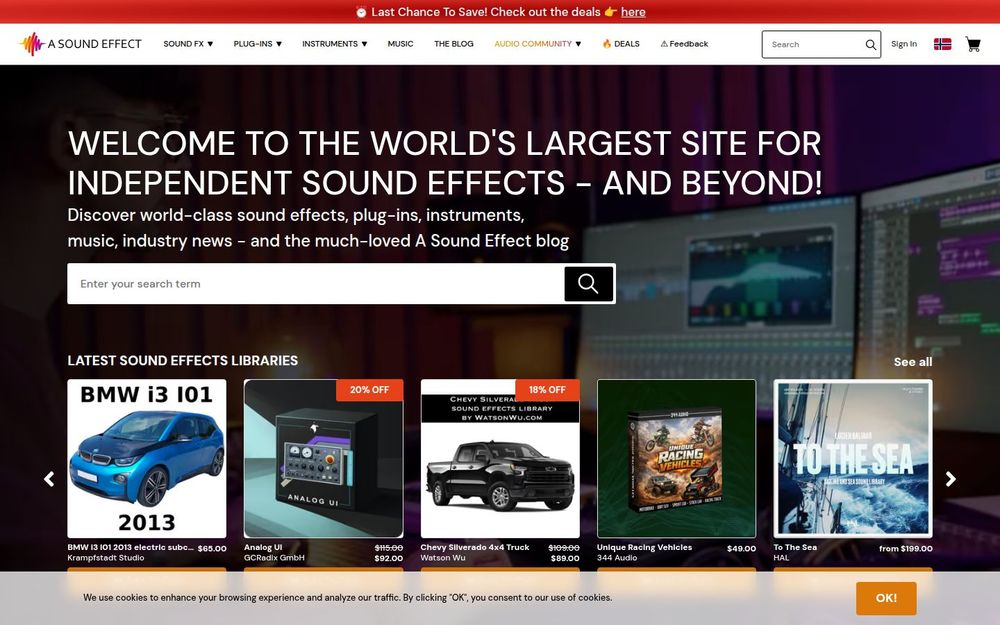The image size is (1000, 625).
Task: Click the $89.00 sale price
Action: point(565,559)
